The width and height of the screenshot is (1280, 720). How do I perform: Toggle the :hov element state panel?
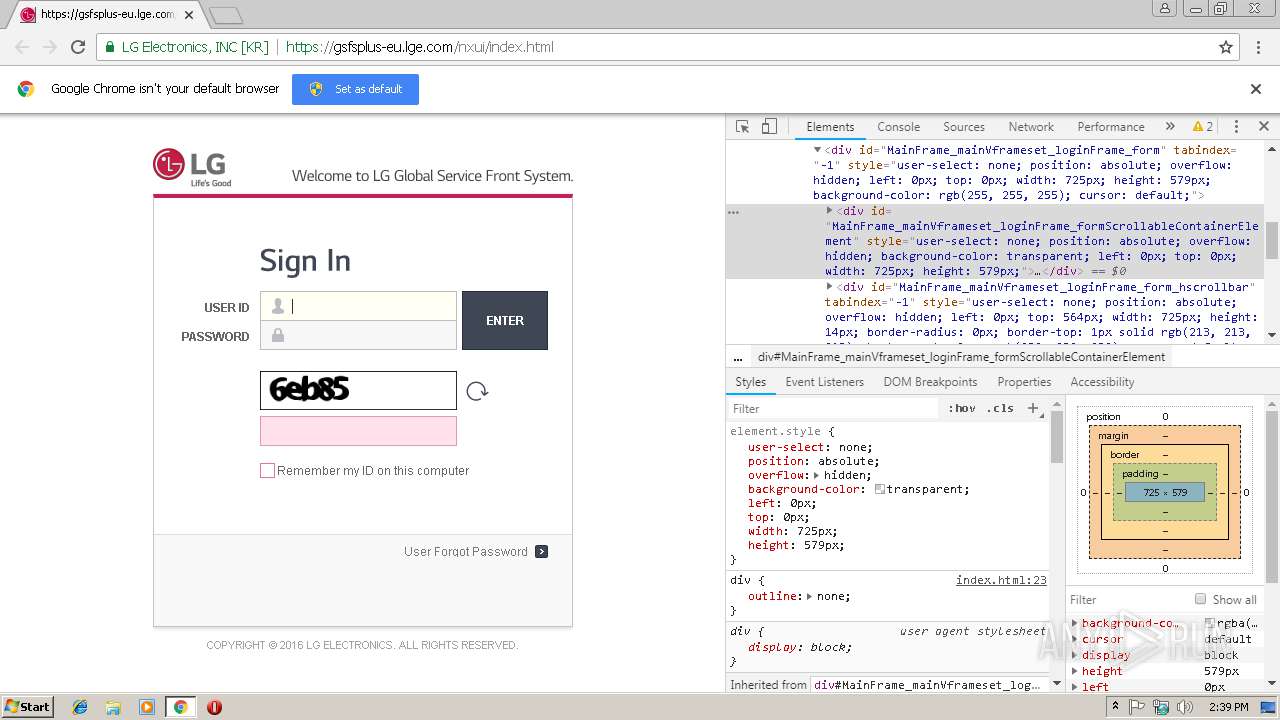(x=962, y=408)
